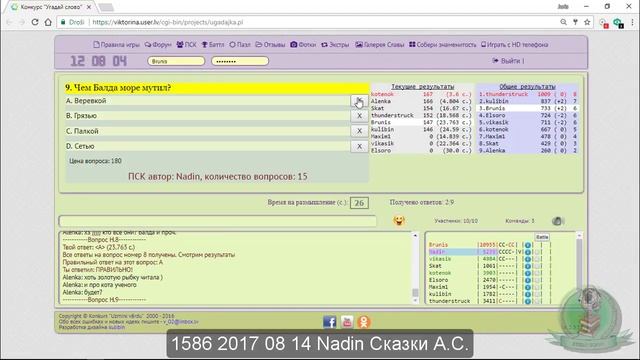Click blue arrow icon in Maxim1 row
Image resolution: width=640 pixels, height=360 pixels.
[527, 287]
